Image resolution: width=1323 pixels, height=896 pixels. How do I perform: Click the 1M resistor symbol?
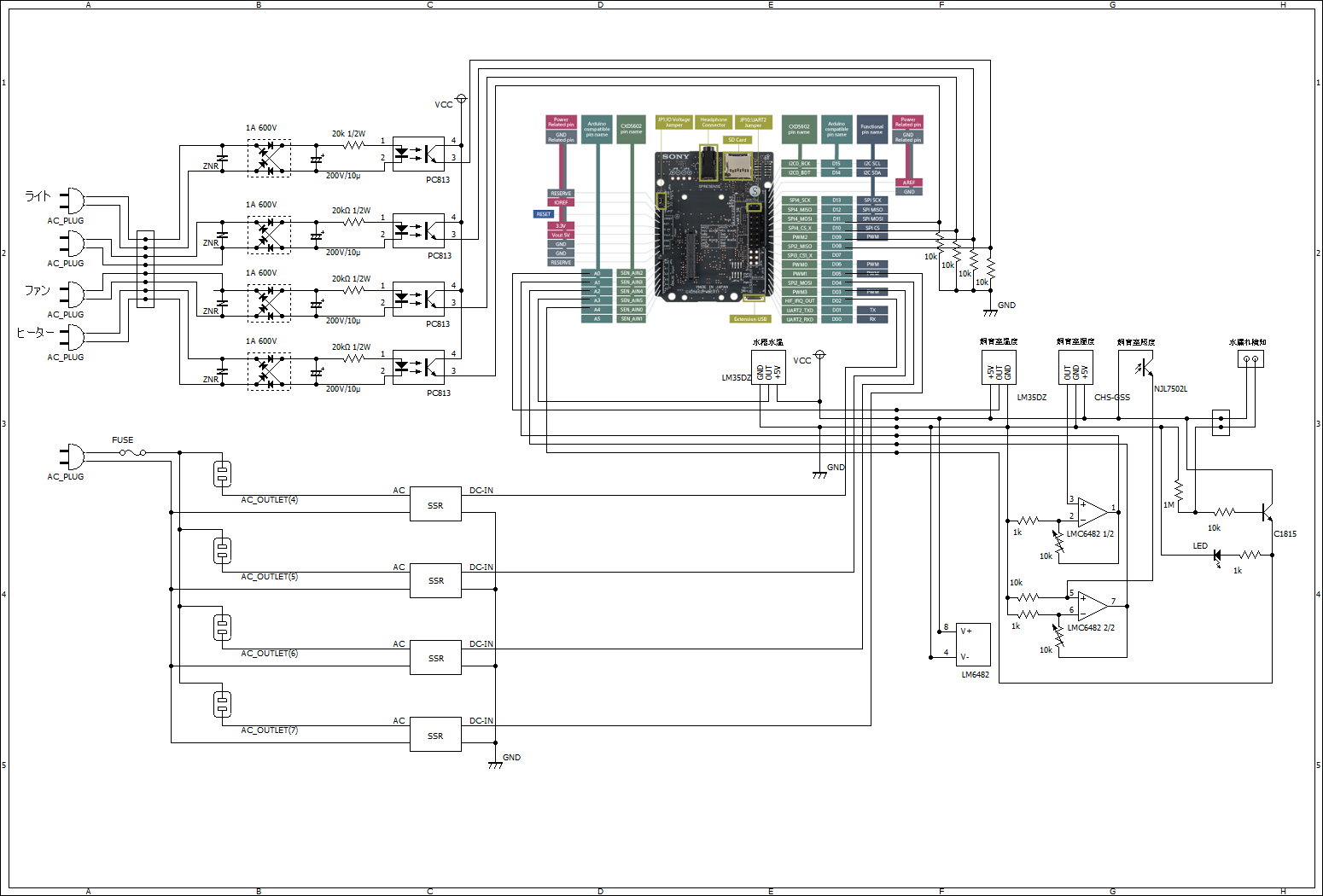(1178, 491)
